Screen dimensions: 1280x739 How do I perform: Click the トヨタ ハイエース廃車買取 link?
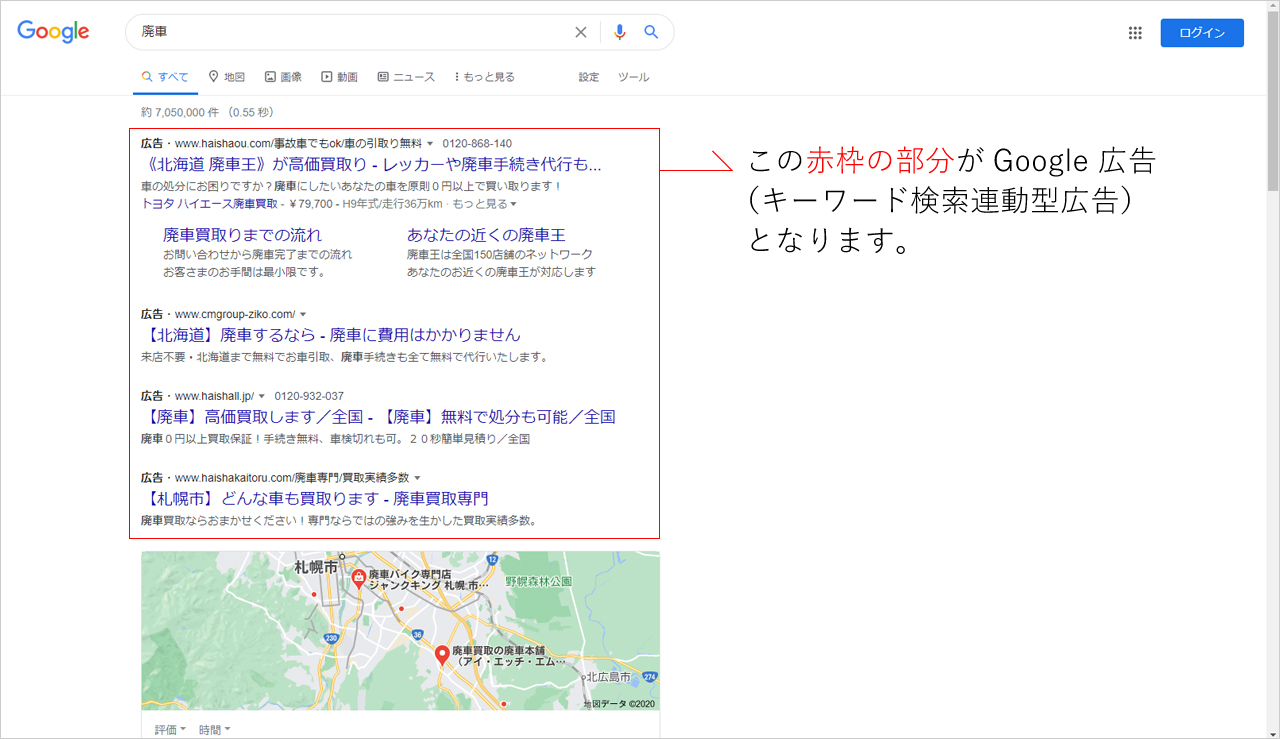tap(210, 204)
